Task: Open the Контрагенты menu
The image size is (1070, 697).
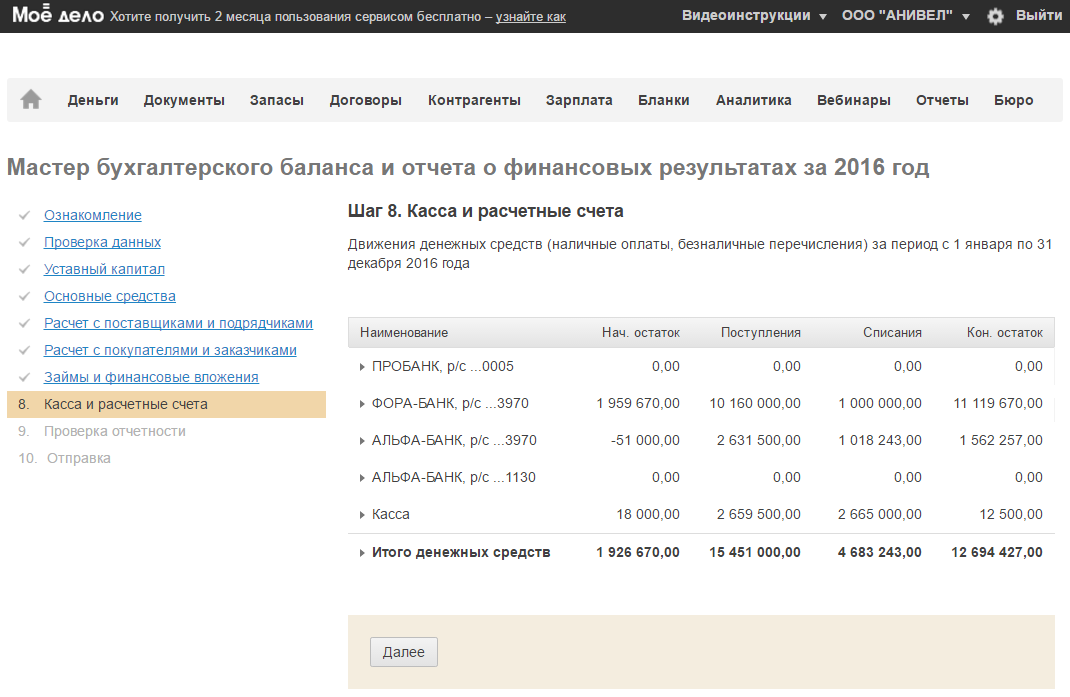Action: tap(474, 100)
